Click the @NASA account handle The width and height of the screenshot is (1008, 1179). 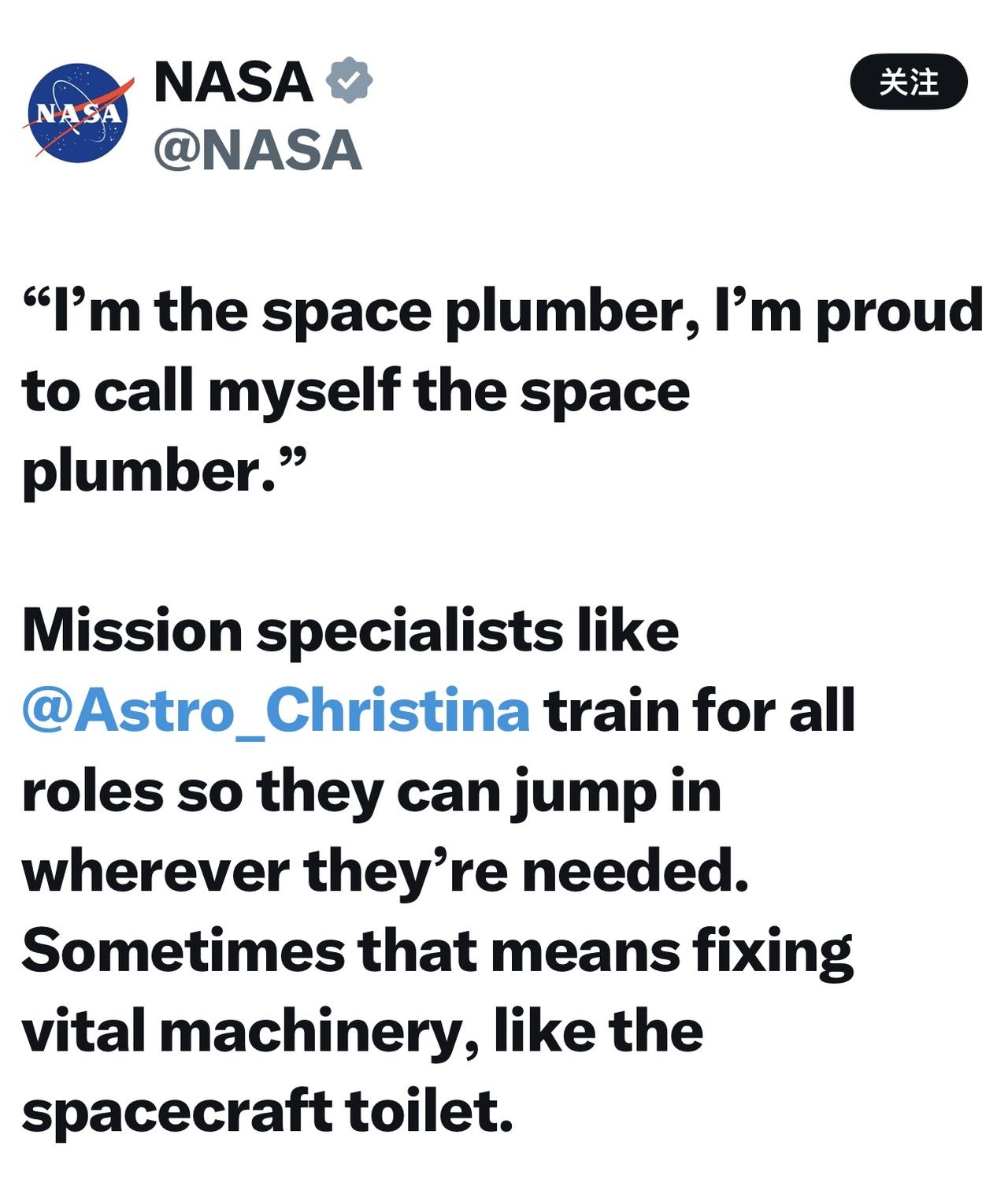(x=258, y=150)
